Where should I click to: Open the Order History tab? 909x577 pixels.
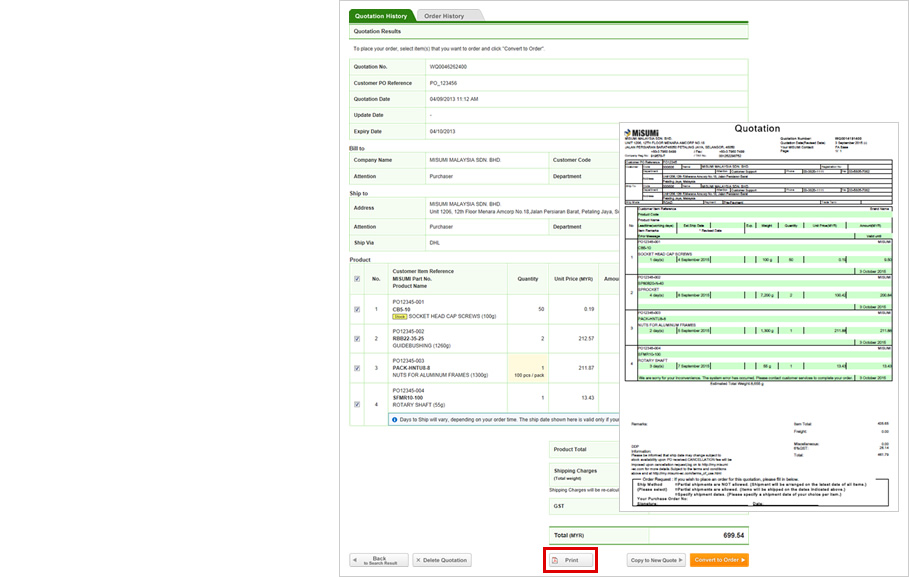[x=444, y=16]
